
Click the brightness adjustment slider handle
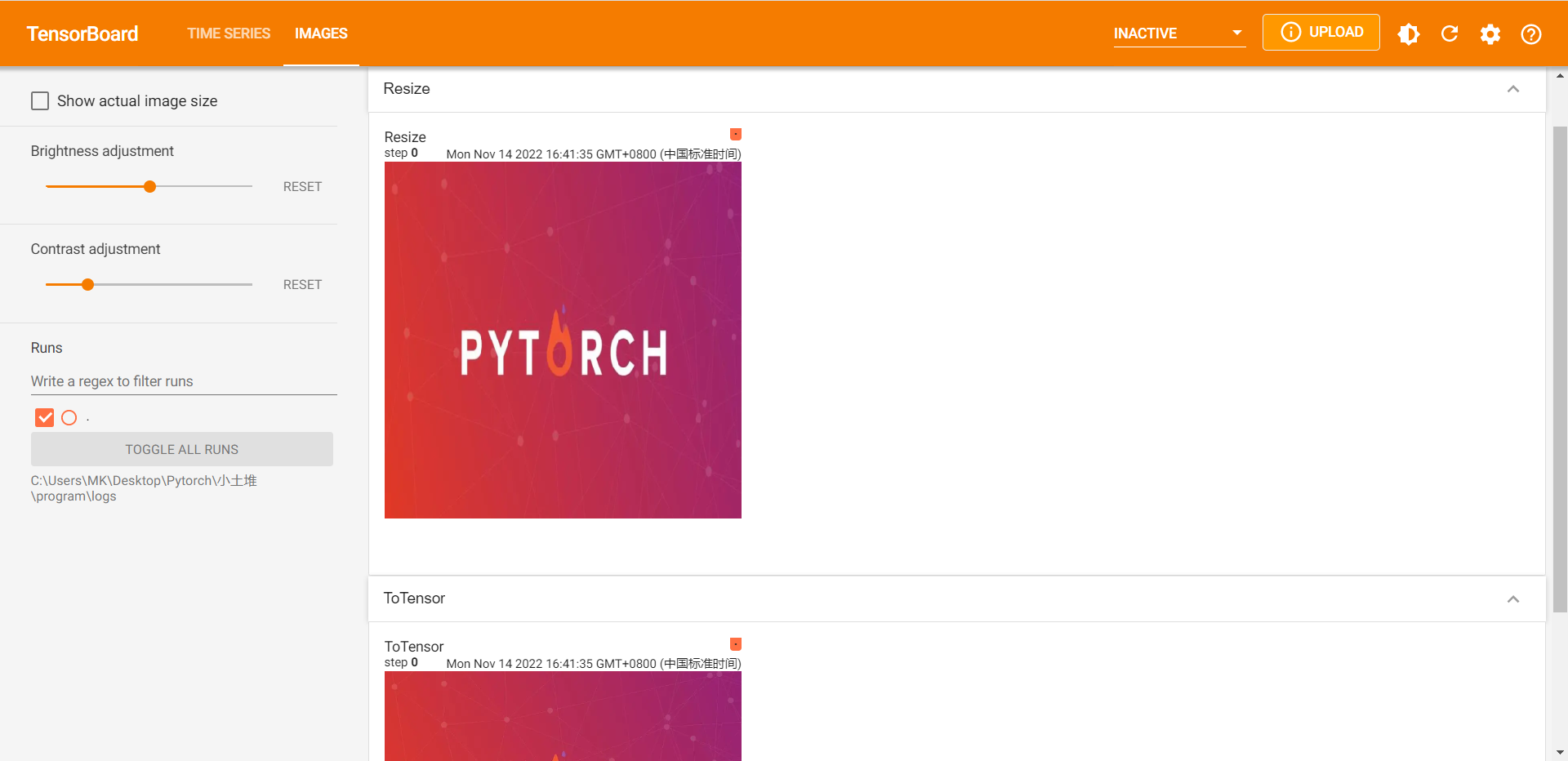pos(149,187)
